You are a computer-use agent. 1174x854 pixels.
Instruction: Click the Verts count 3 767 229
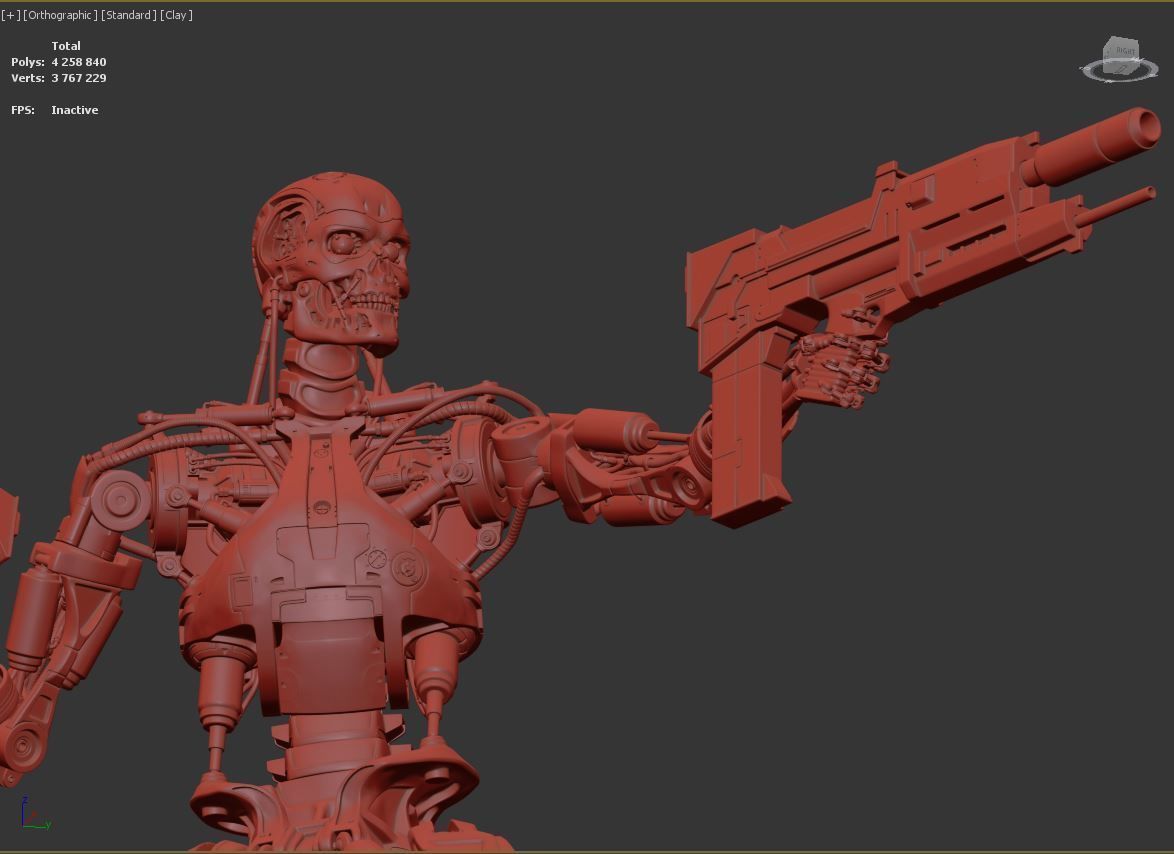click(79, 78)
